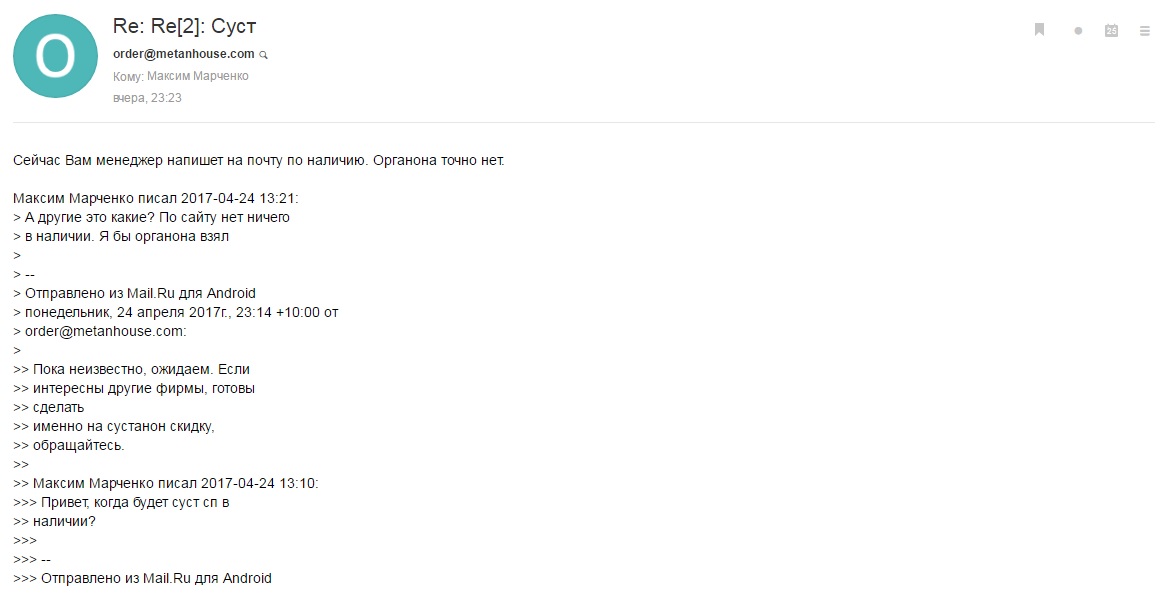Click the quoted line "Привет, когда будет суст"
This screenshot has width=1169, height=614.
[135, 502]
